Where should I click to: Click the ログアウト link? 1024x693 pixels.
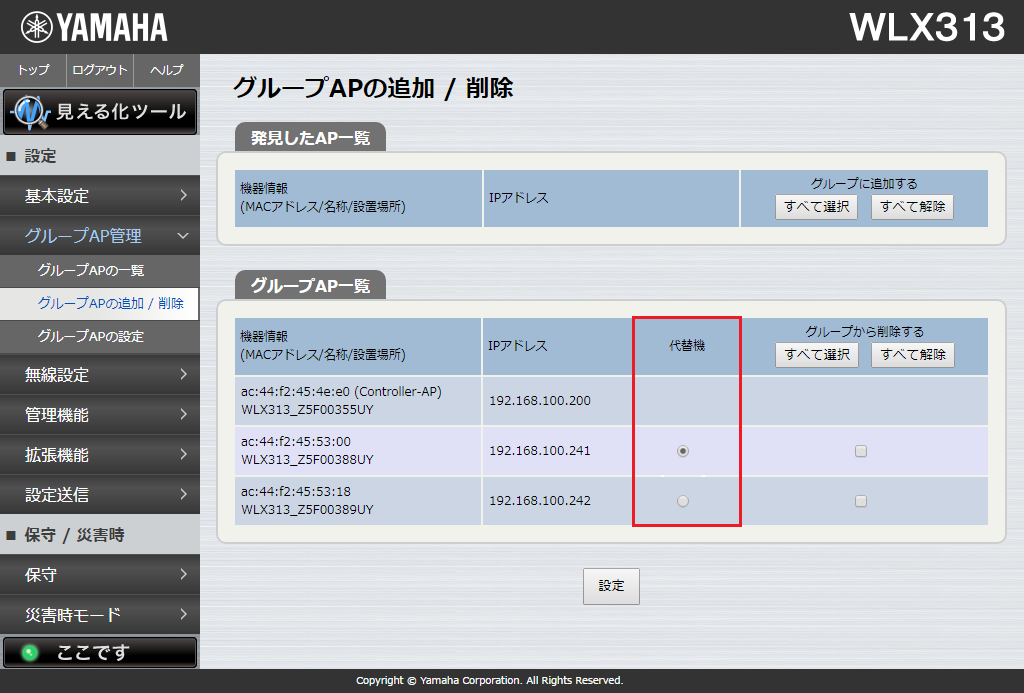click(x=100, y=70)
